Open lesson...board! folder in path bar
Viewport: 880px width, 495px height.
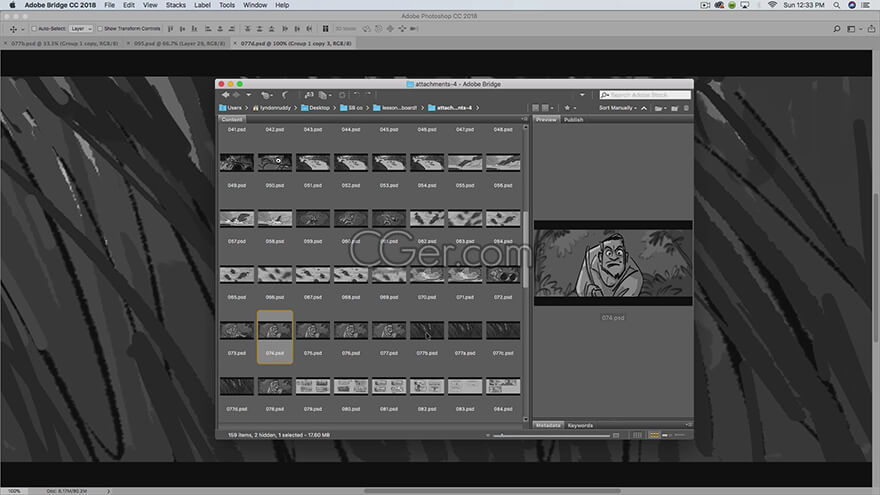click(x=395, y=108)
